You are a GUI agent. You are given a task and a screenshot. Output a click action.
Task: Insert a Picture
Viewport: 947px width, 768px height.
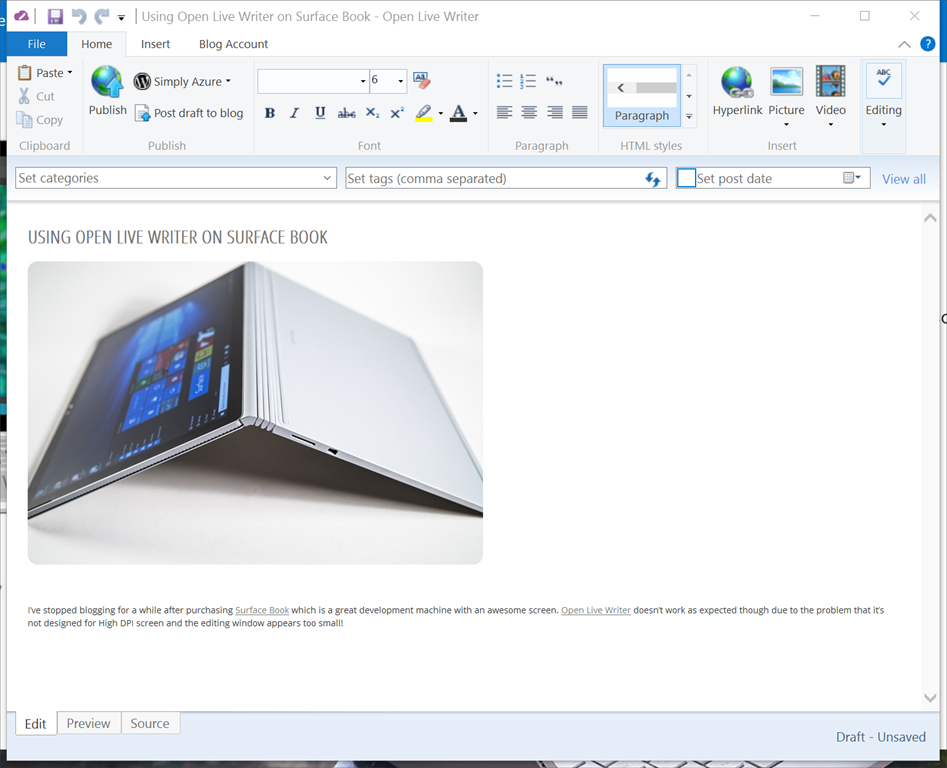(x=786, y=95)
